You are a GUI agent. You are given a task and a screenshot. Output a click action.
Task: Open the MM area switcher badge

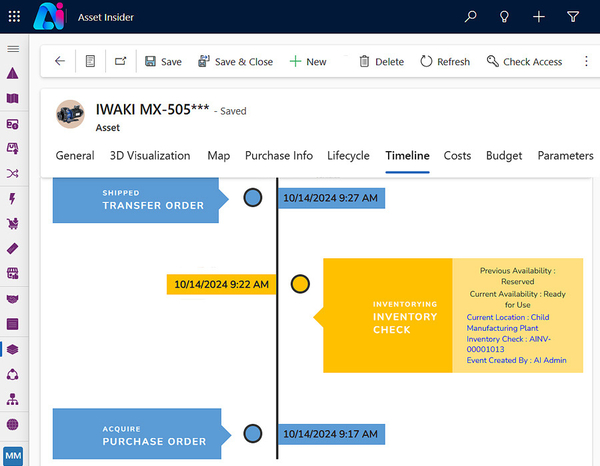(x=13, y=456)
